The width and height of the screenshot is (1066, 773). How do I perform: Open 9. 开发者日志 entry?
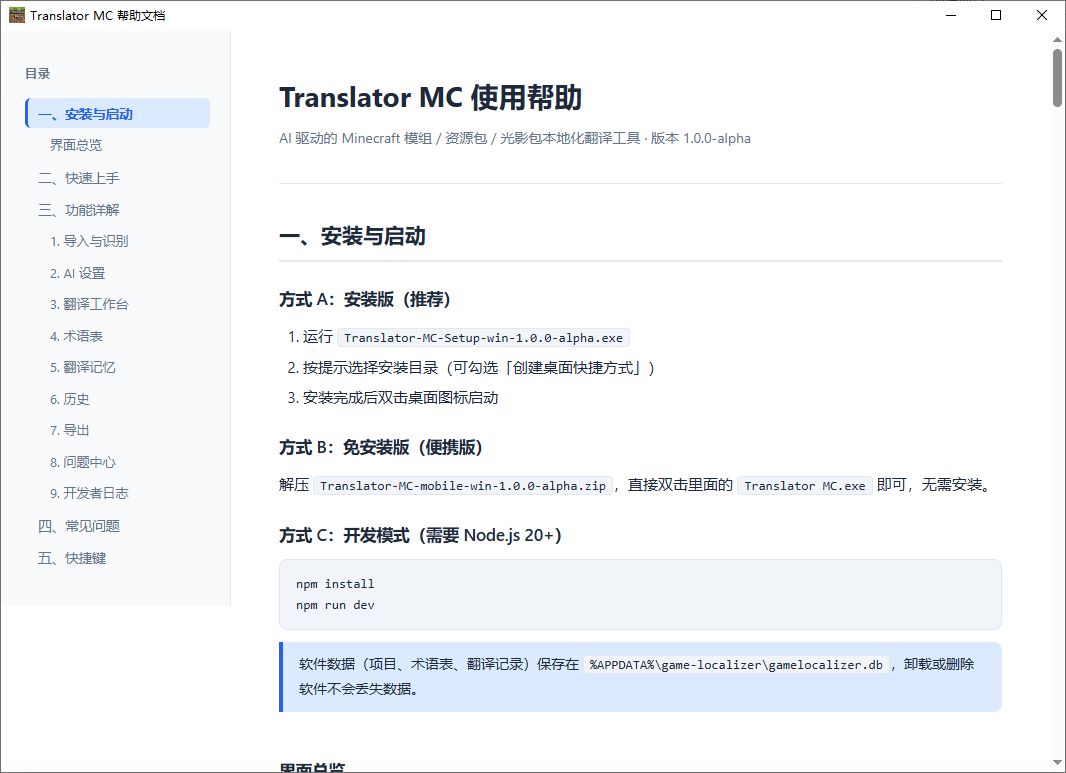point(88,494)
